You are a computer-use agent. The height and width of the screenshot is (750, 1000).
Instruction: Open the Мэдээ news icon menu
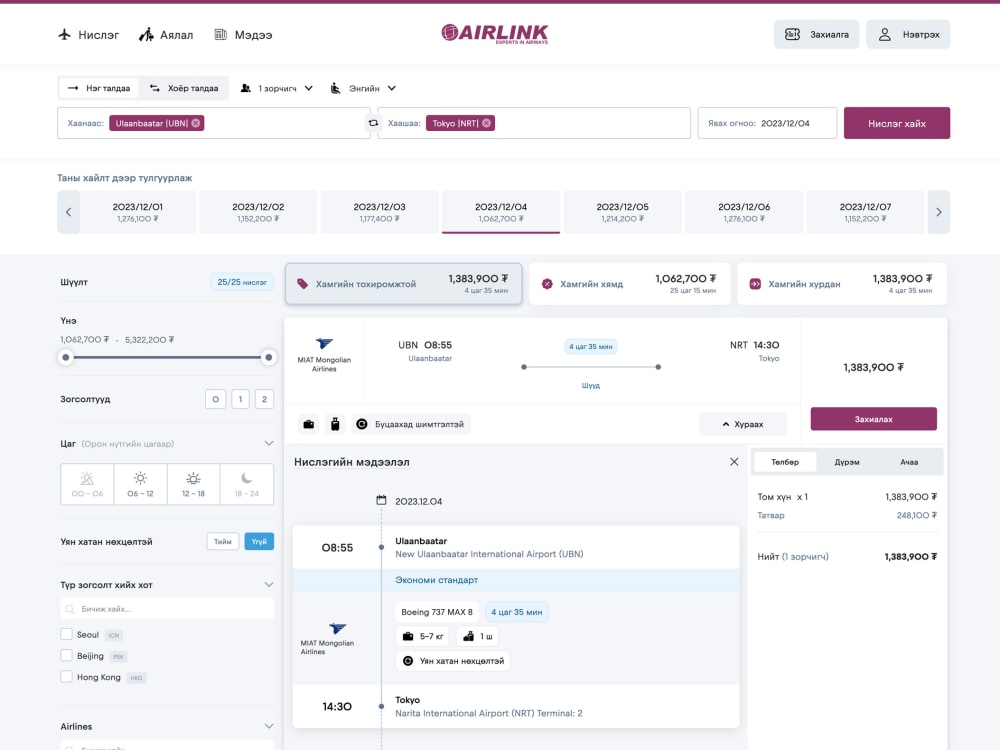click(x=243, y=34)
